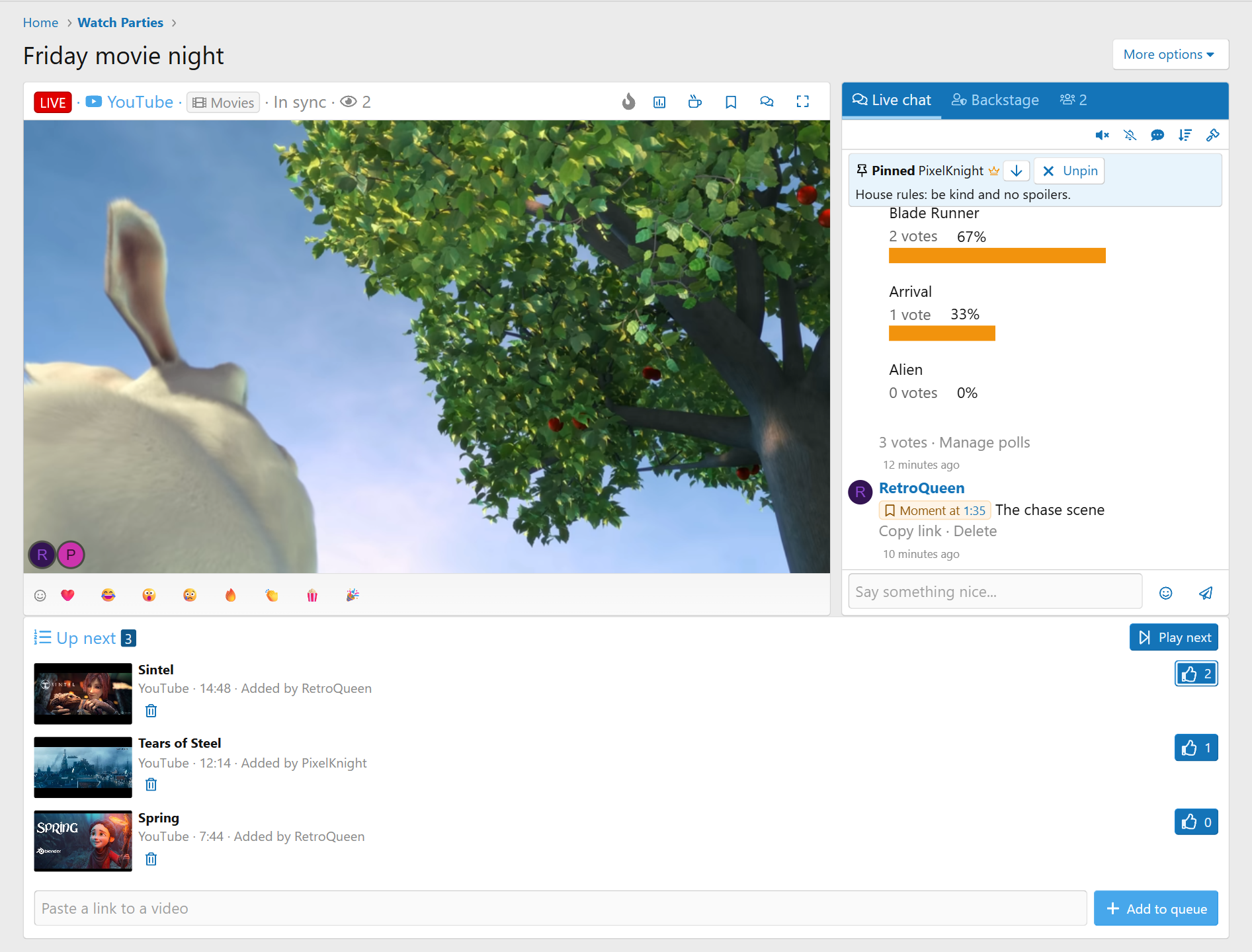This screenshot has height=952, width=1252.
Task: Click the Blade Runner poll result bar
Action: point(997,256)
